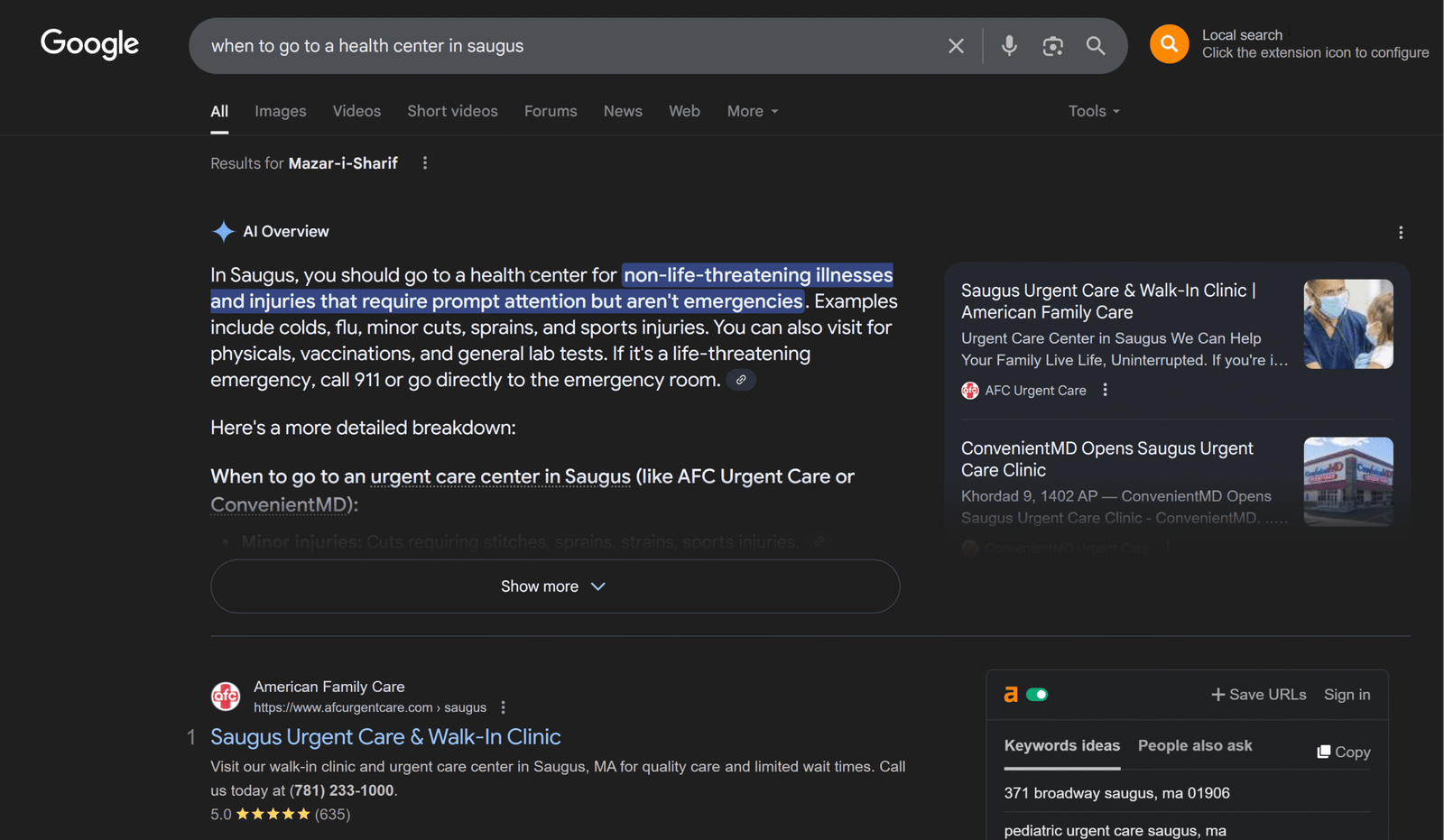Open search by image camera icon

(1052, 46)
